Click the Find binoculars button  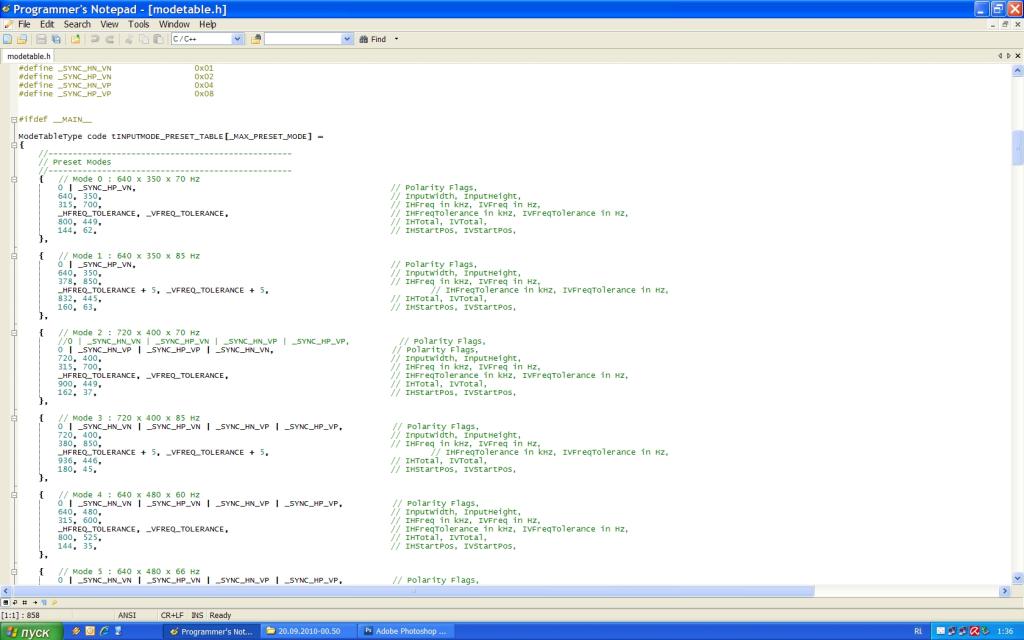click(x=372, y=39)
